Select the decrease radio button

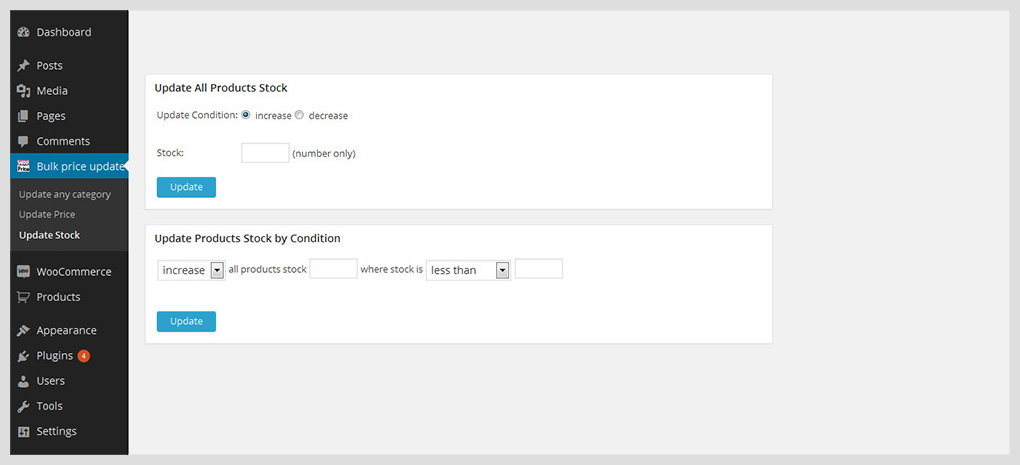coord(299,115)
